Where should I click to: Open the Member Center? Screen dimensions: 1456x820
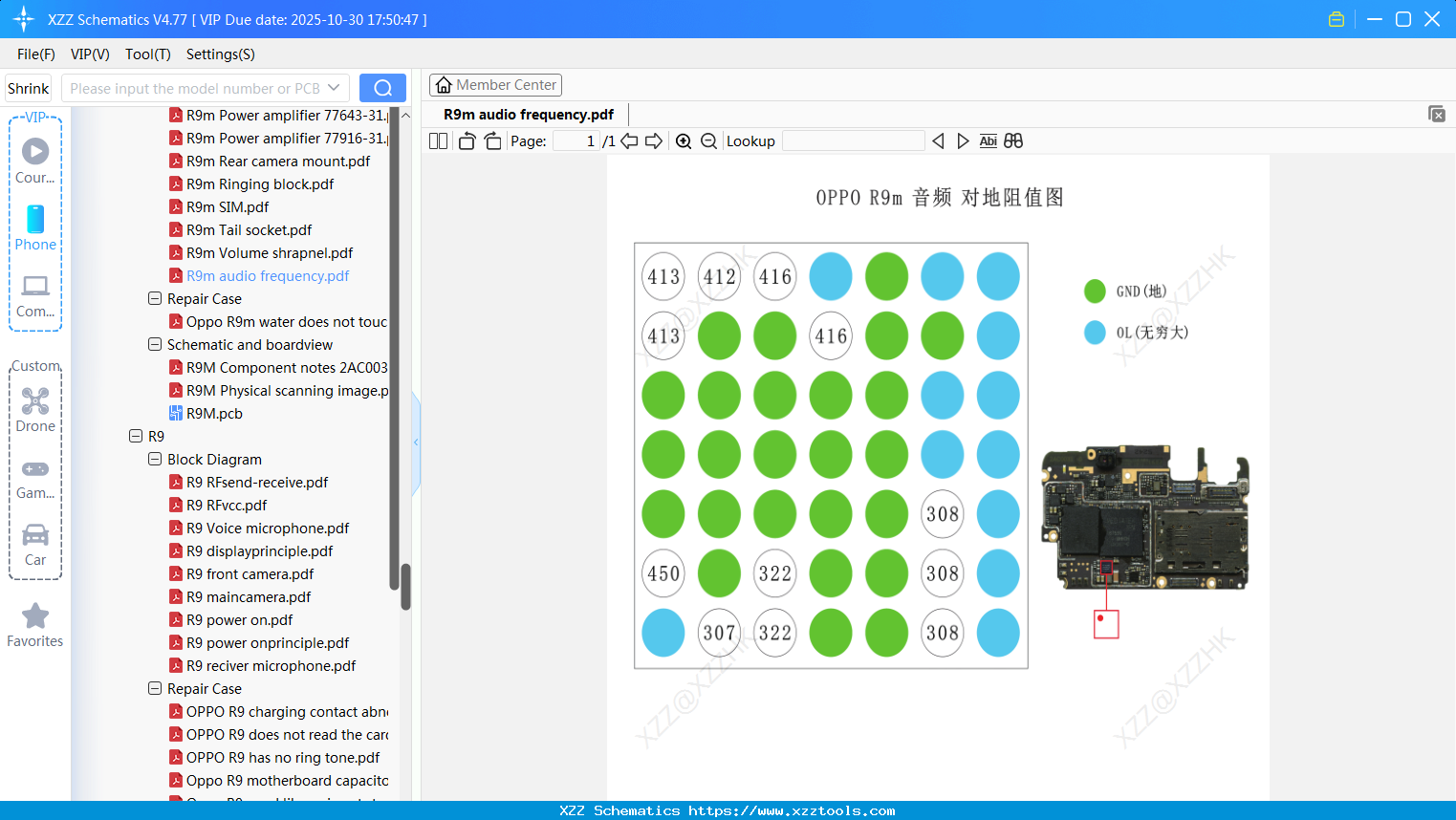[x=495, y=85]
